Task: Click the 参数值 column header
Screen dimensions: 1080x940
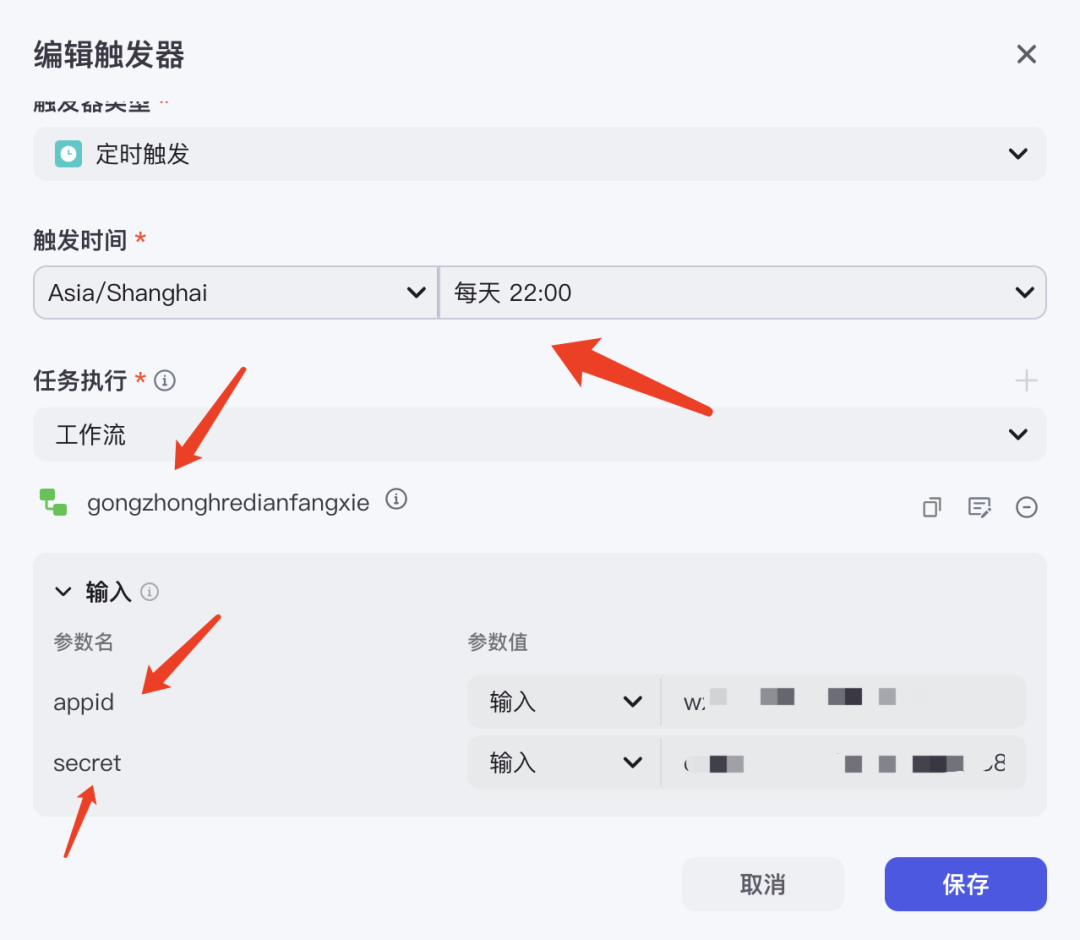Action: (497, 642)
